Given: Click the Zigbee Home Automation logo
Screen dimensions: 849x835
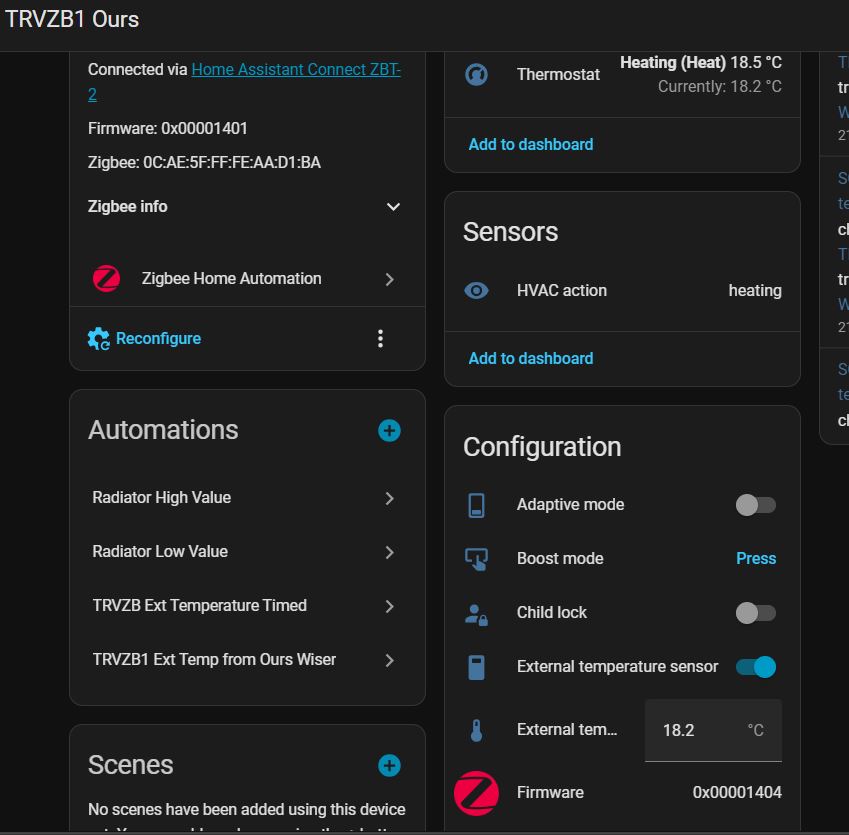Looking at the screenshot, I should 107,279.
